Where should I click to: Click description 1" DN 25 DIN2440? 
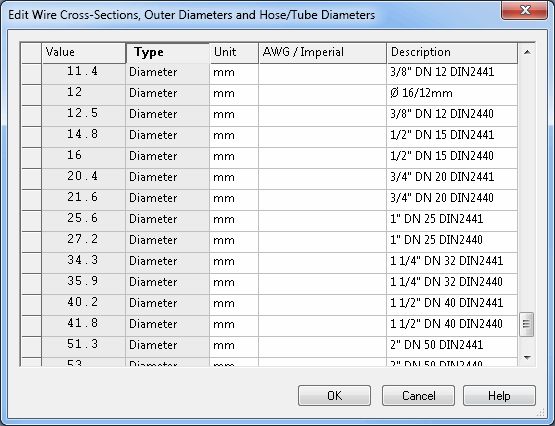point(452,242)
